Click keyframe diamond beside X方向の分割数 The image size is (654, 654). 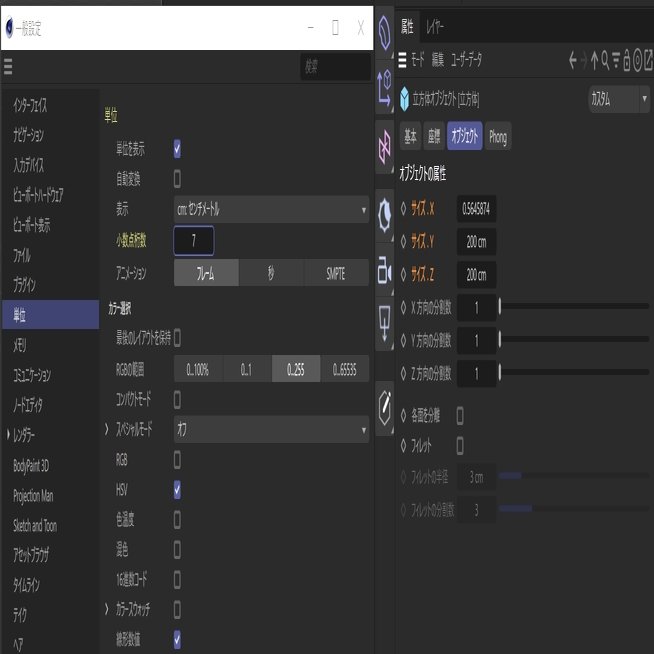coord(403,308)
